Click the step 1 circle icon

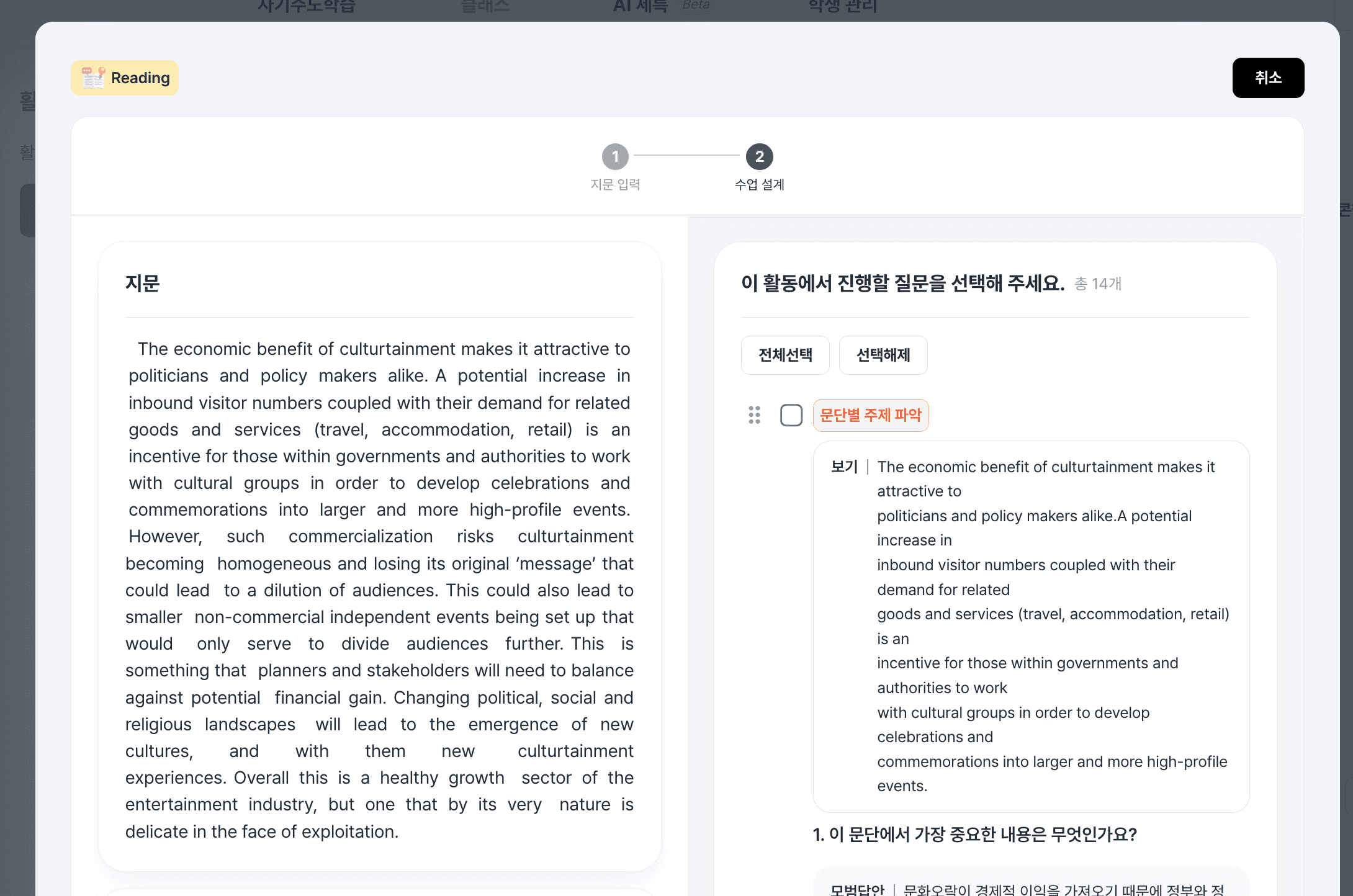[615, 156]
